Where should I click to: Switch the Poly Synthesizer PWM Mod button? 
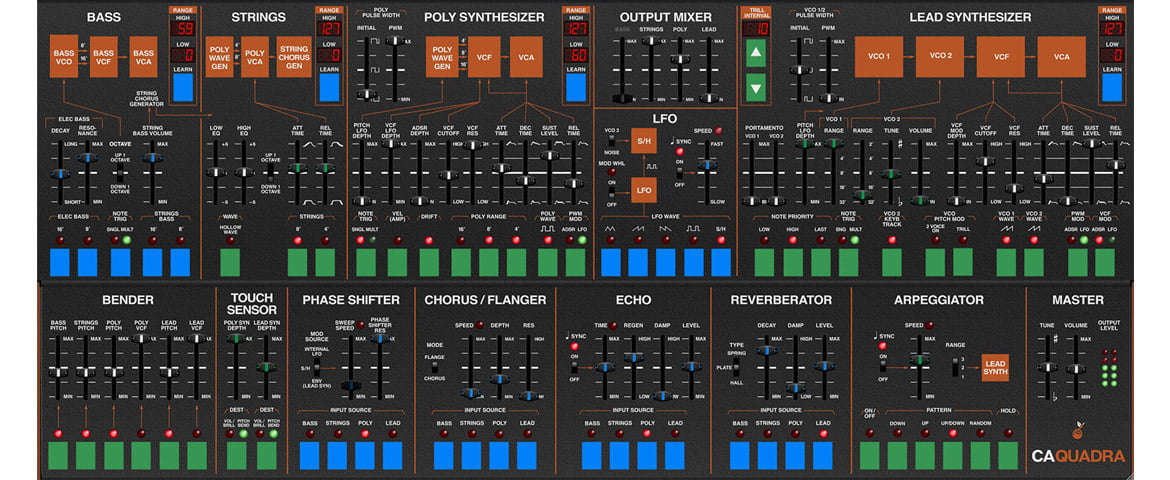(x=575, y=262)
